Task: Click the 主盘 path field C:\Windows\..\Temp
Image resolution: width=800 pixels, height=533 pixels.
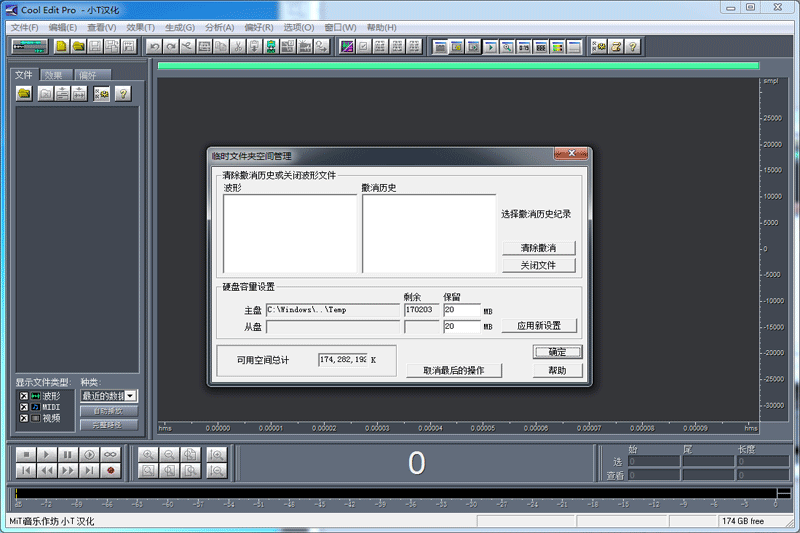Action: 333,310
